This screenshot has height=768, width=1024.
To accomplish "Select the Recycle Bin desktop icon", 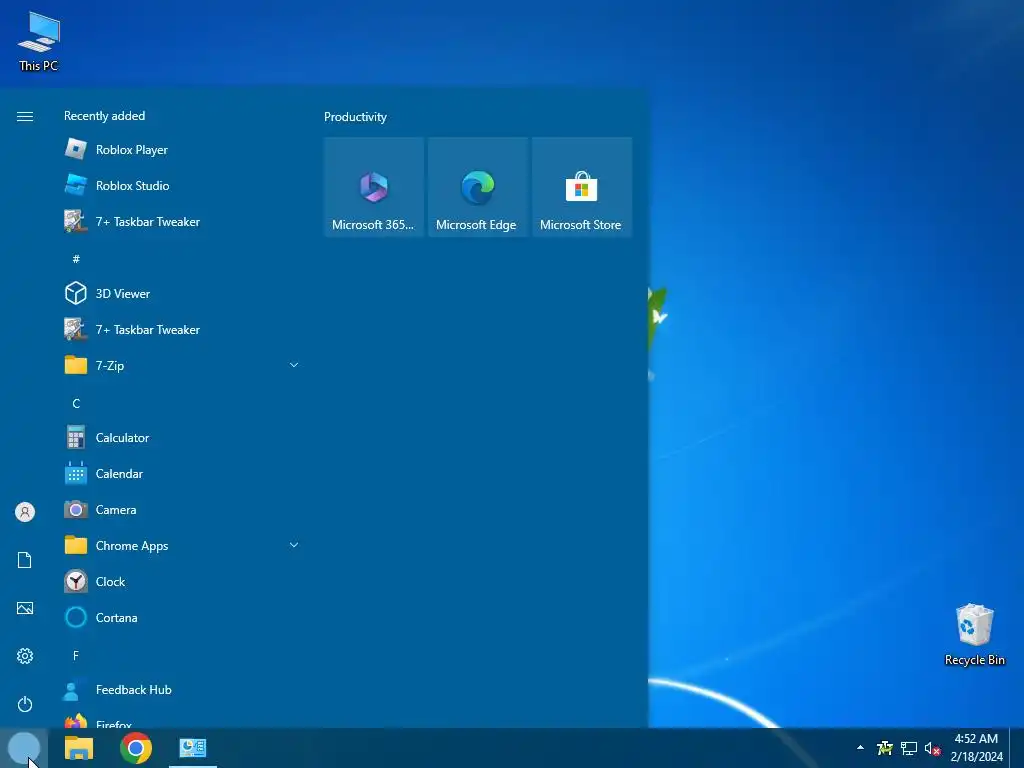I will (x=974, y=635).
